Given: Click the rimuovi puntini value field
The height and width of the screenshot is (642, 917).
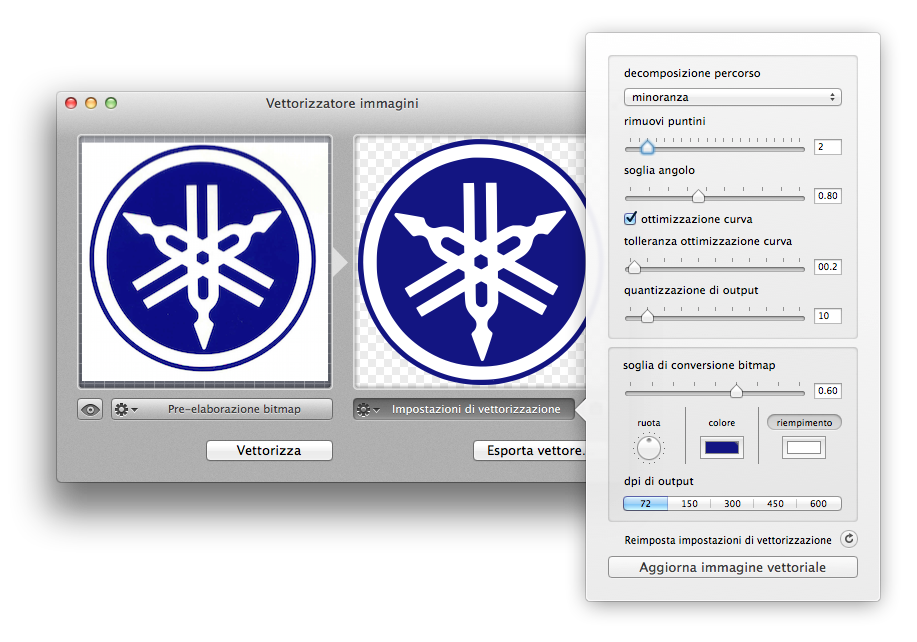Looking at the screenshot, I should click(827, 147).
